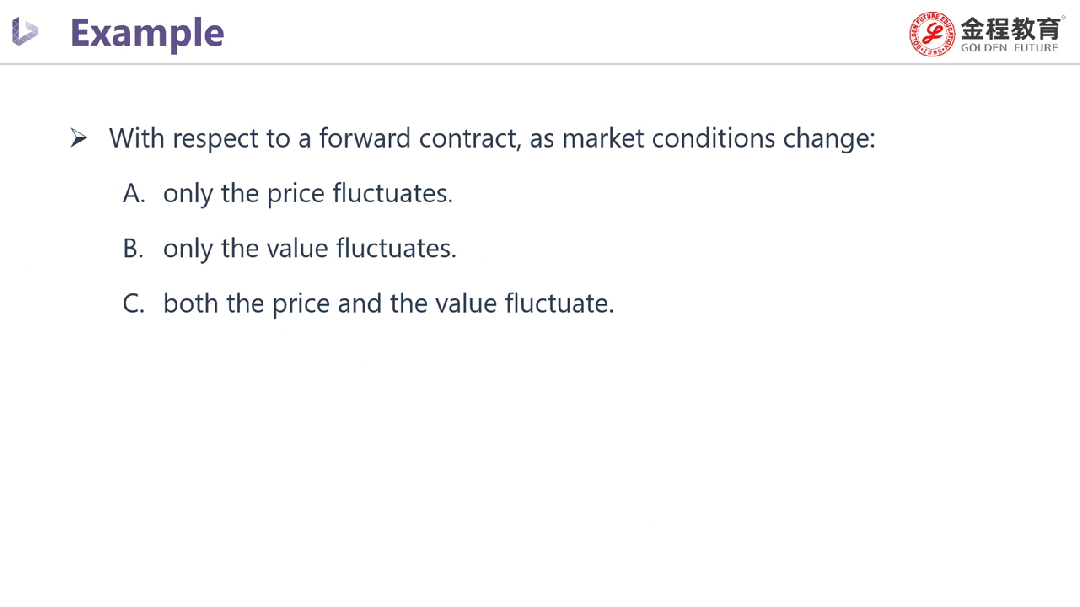Click the red circular Golden Future emblem

[x=932, y=34]
